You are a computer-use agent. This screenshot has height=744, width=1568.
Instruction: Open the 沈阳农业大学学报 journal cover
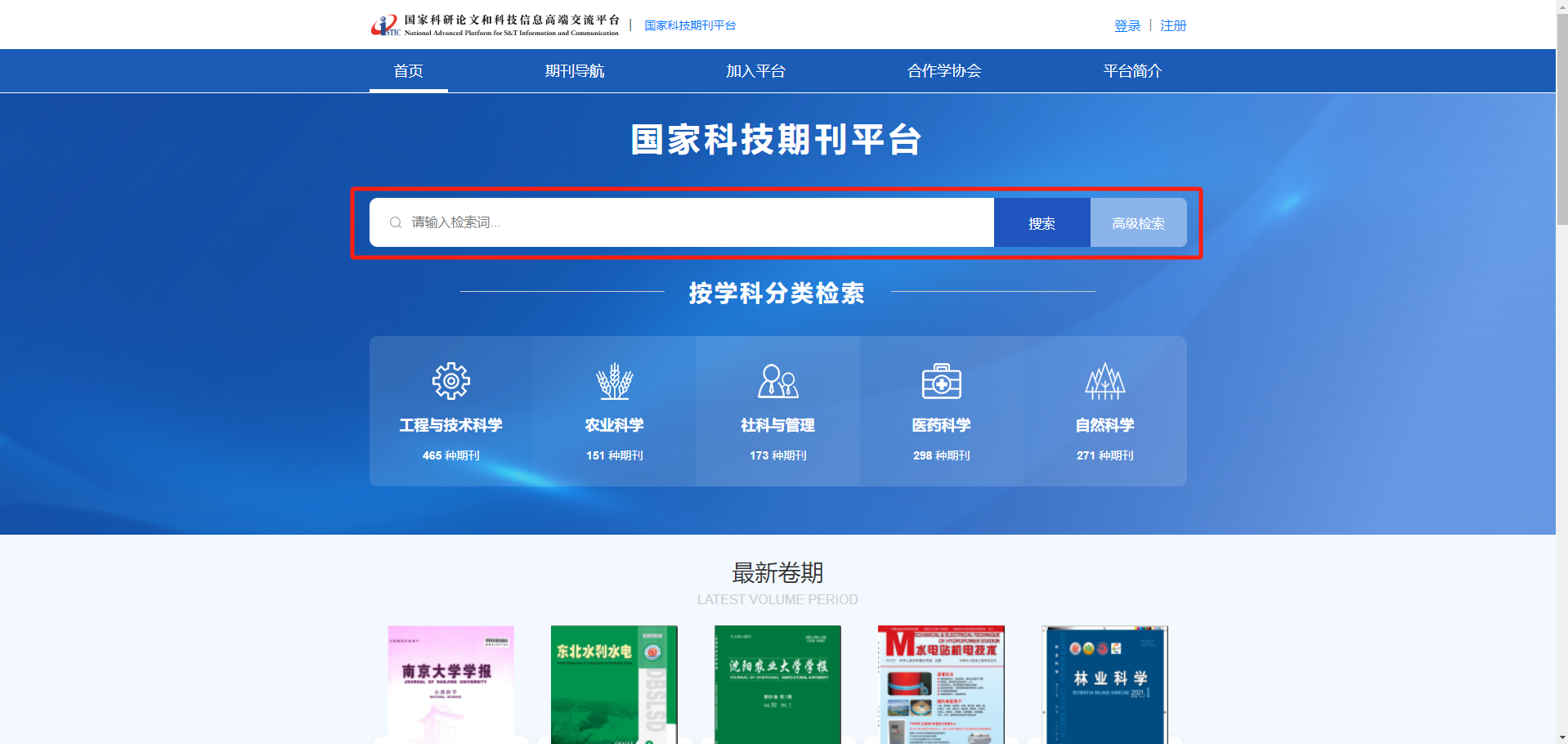coord(778,684)
